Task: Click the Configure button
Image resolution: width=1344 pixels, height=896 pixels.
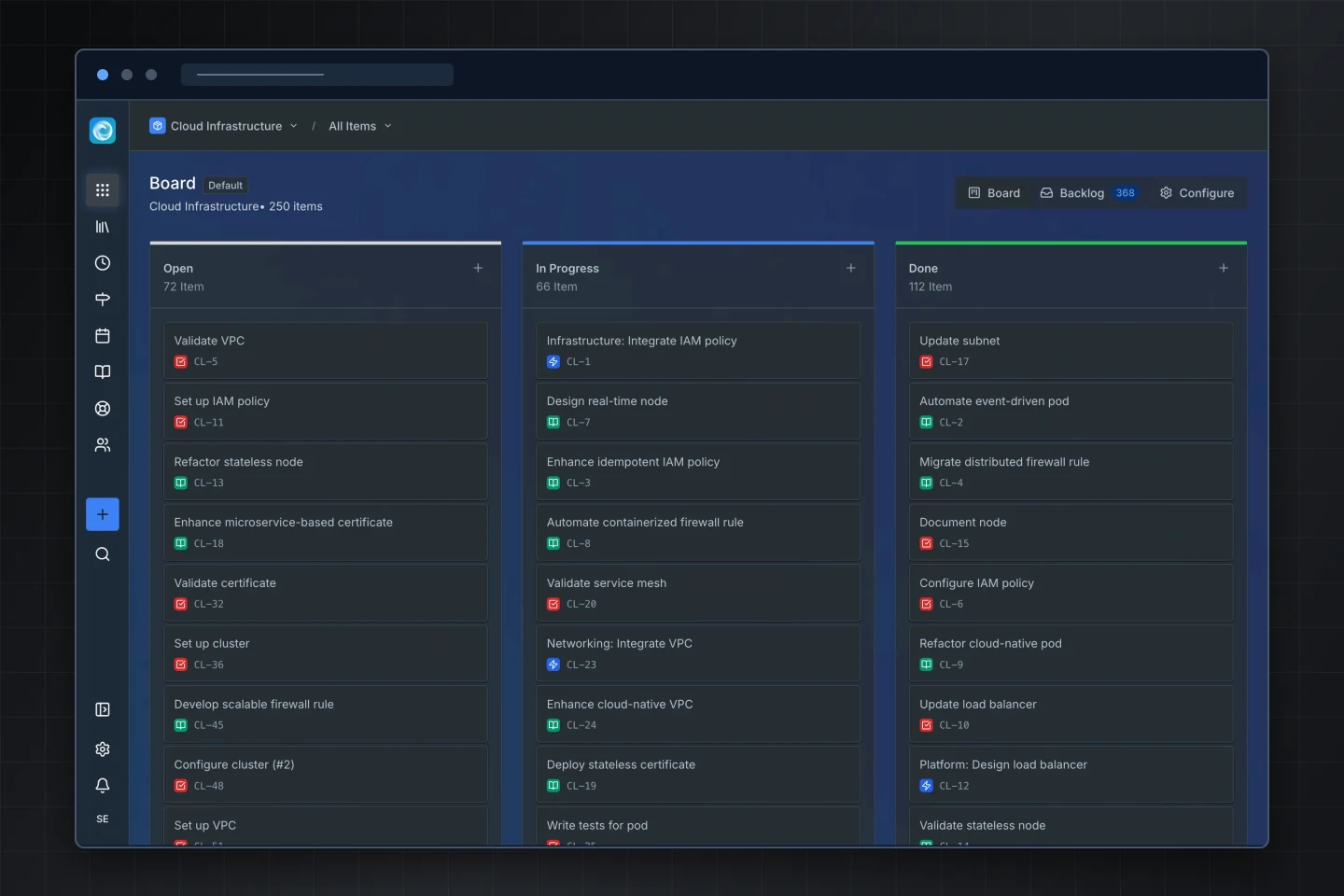Action: tap(1197, 193)
